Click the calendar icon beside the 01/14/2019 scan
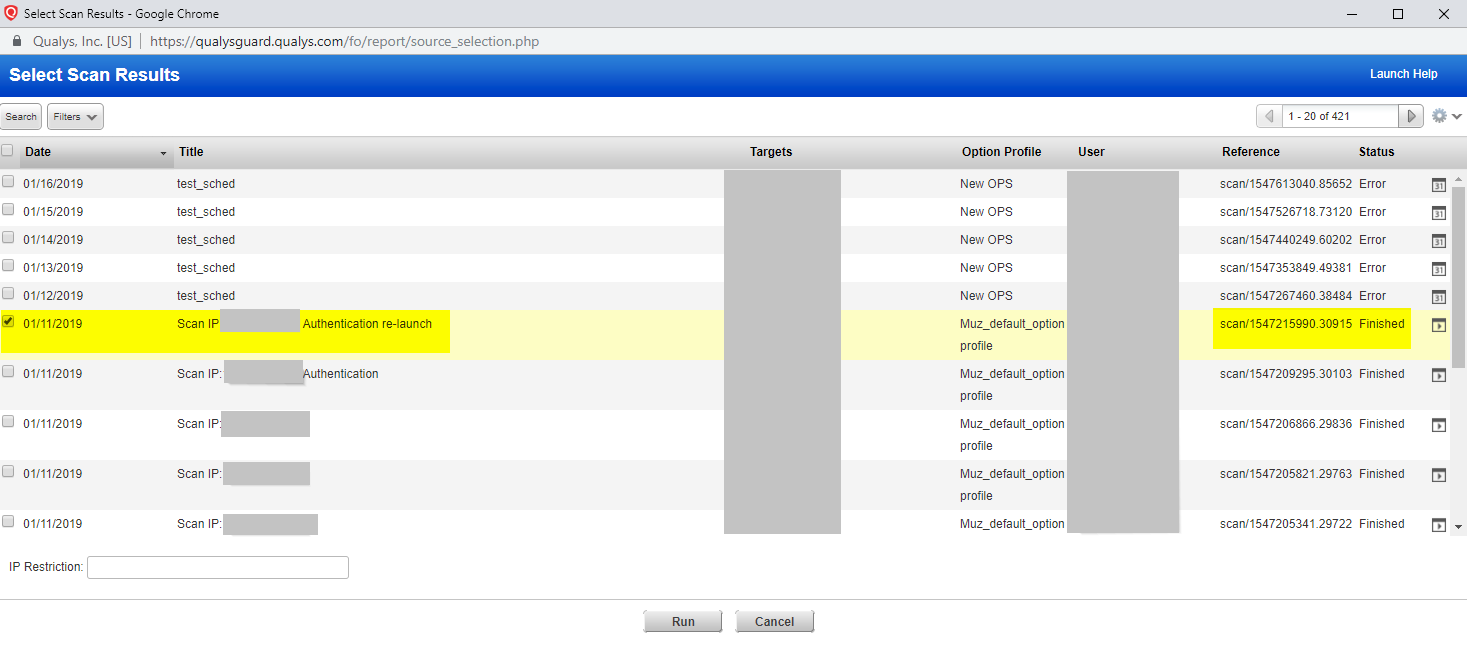The image size is (1467, 655). [x=1438, y=241]
